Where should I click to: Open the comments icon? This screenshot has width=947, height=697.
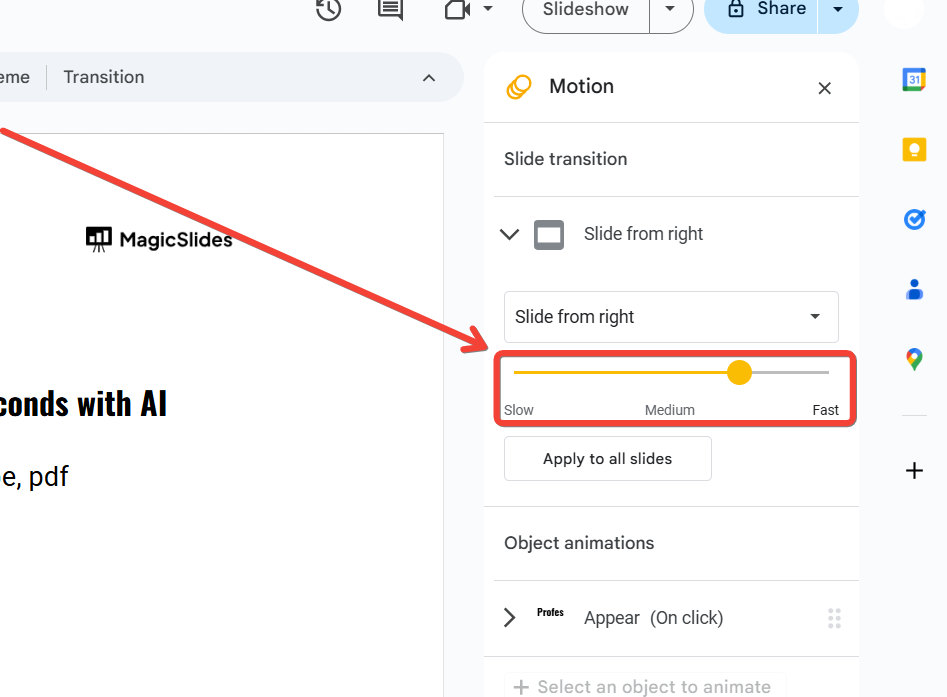390,10
